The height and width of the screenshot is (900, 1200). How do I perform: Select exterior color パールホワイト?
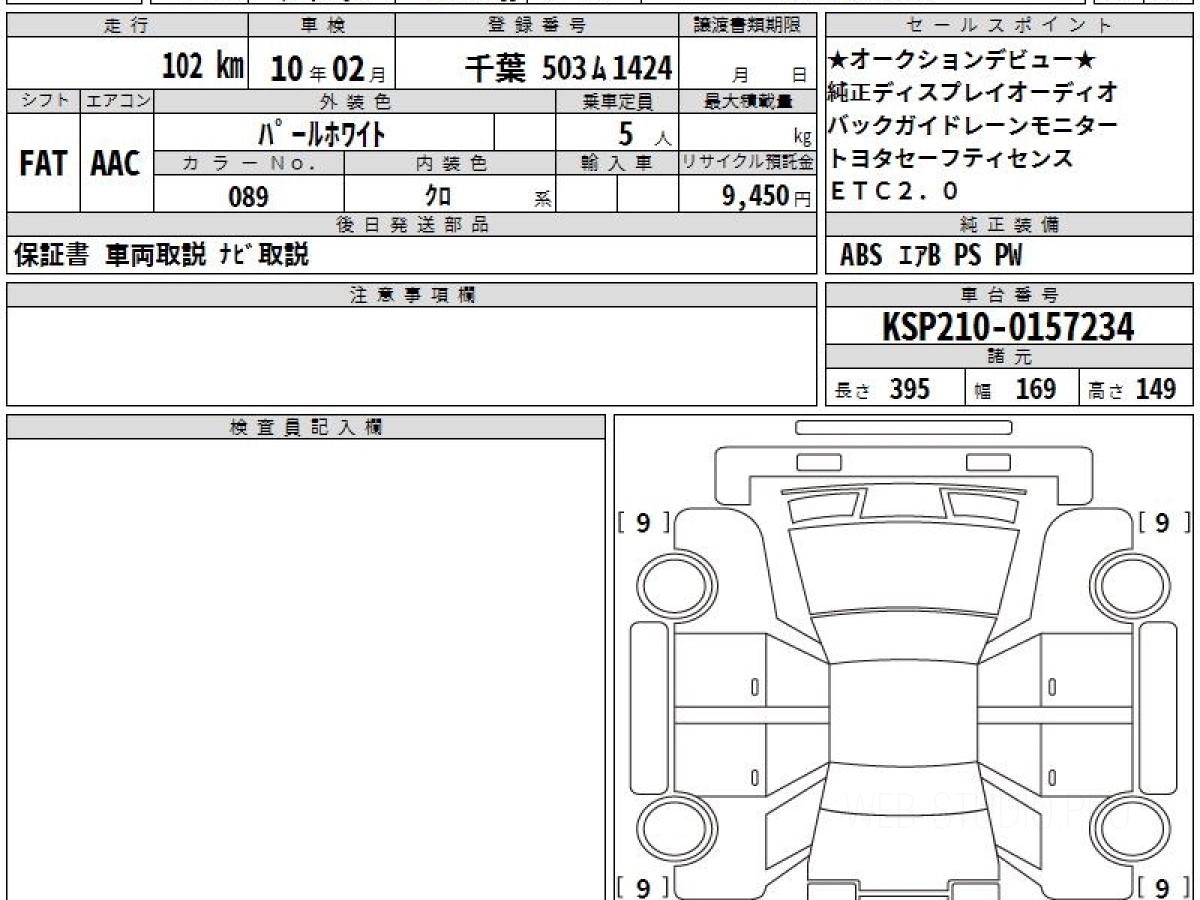point(322,132)
